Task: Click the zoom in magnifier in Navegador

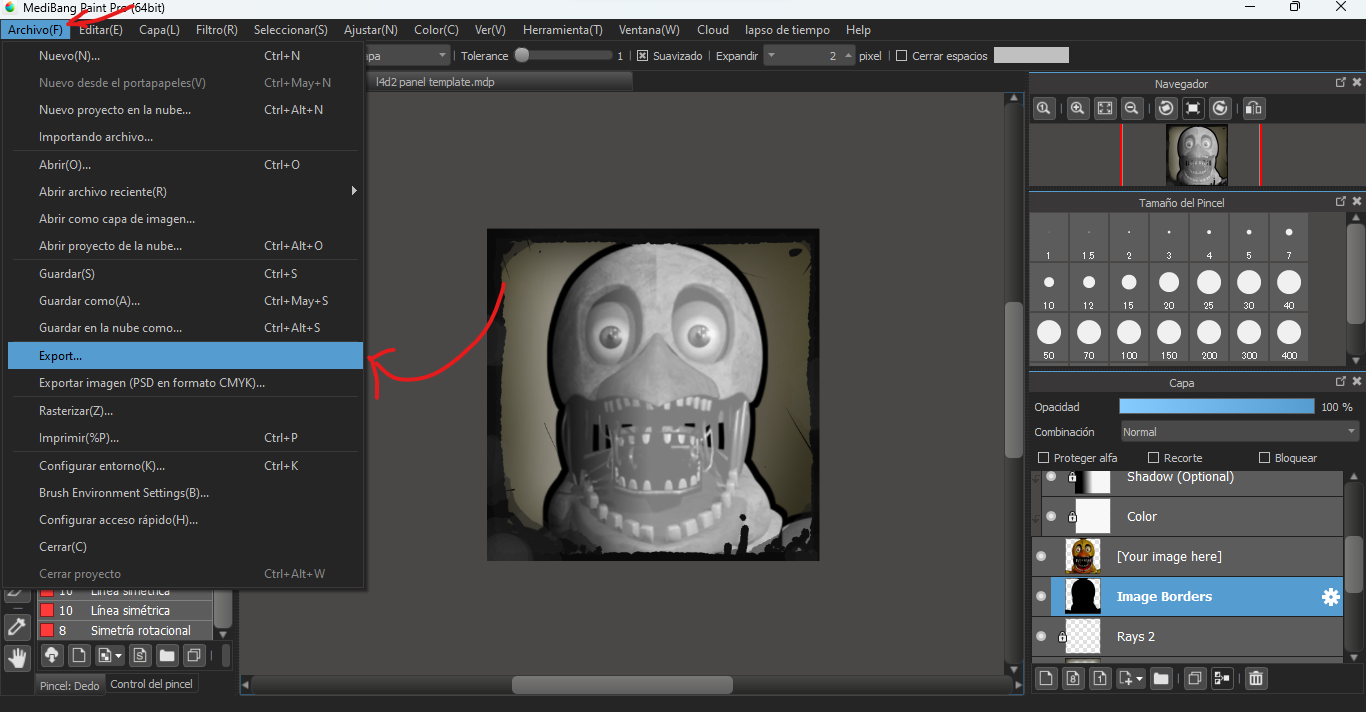Action: pos(1078,108)
